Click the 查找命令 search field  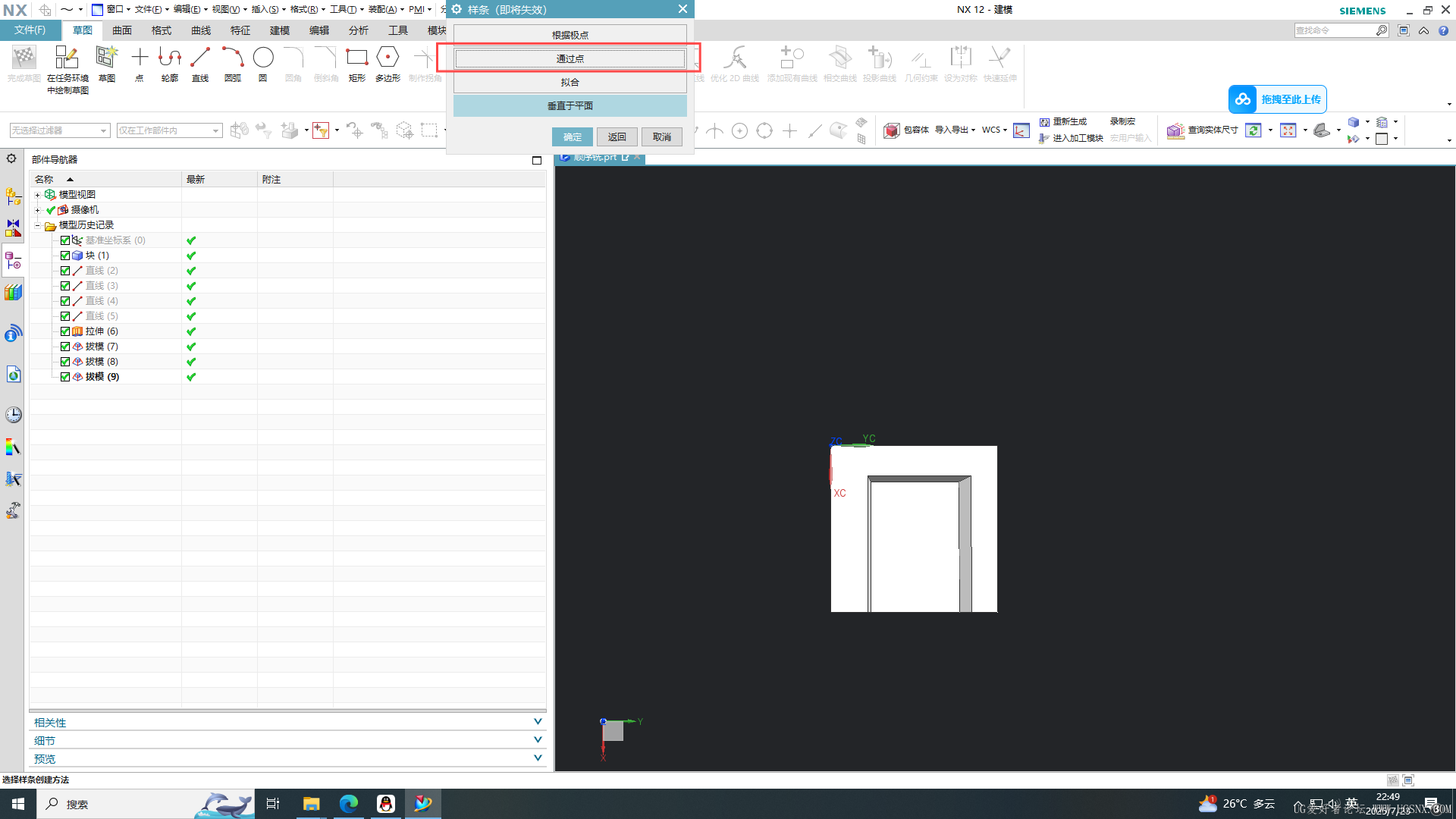[1335, 30]
